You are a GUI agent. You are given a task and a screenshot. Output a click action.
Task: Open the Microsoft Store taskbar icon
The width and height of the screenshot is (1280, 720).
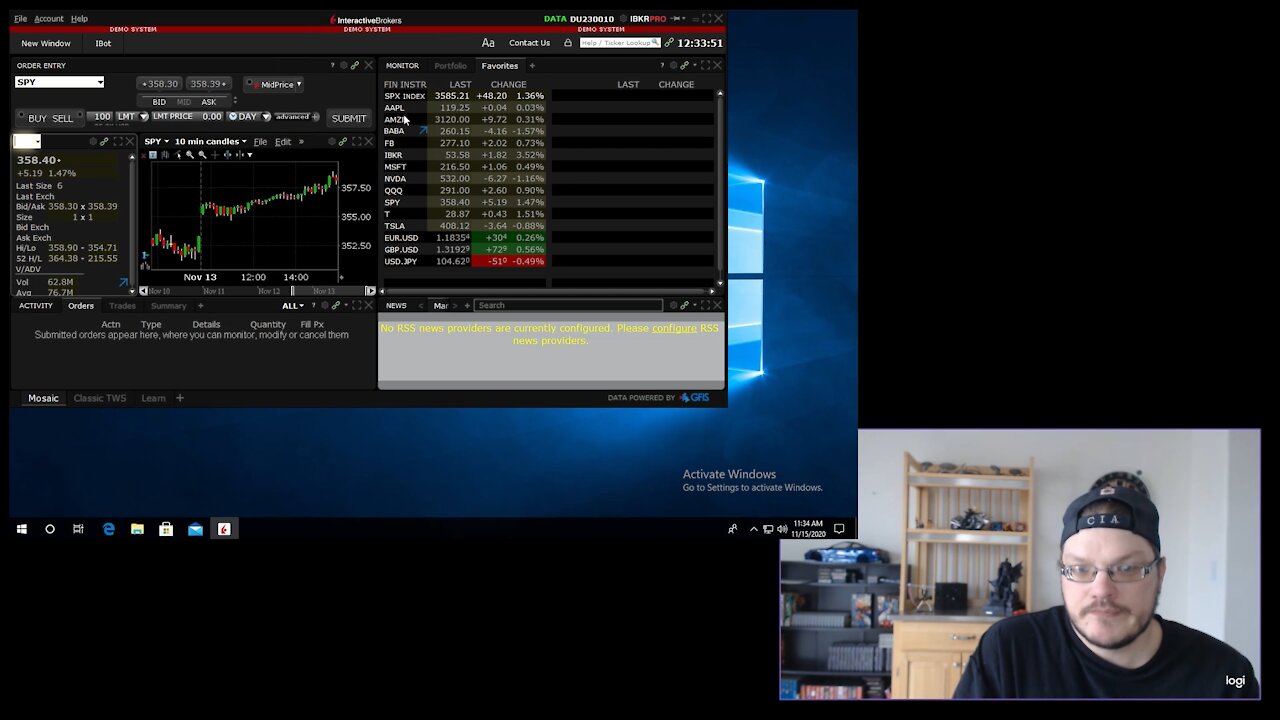(x=166, y=529)
